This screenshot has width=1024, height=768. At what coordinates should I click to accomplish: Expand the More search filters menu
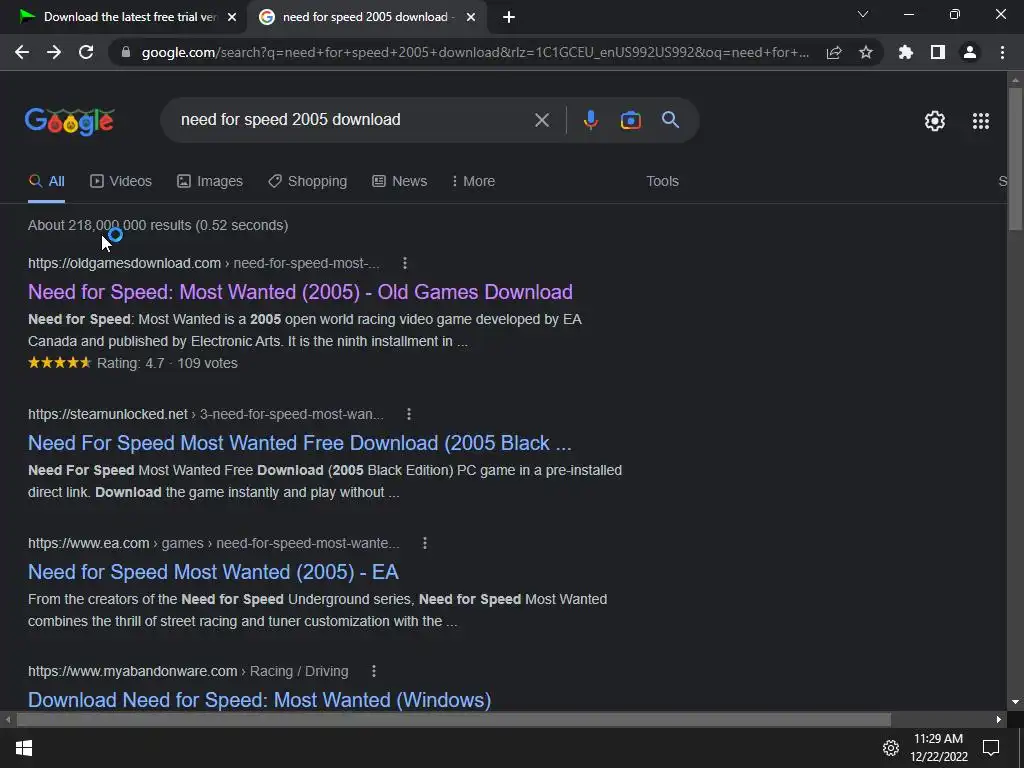[473, 182]
